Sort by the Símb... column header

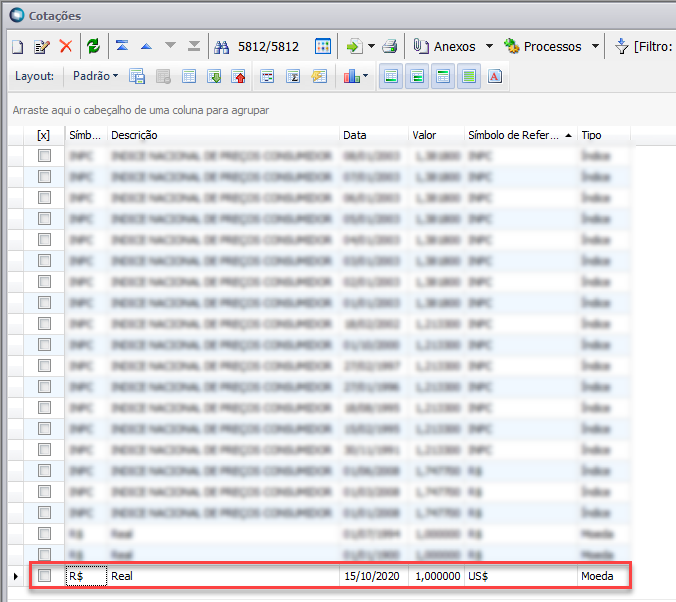click(86, 135)
